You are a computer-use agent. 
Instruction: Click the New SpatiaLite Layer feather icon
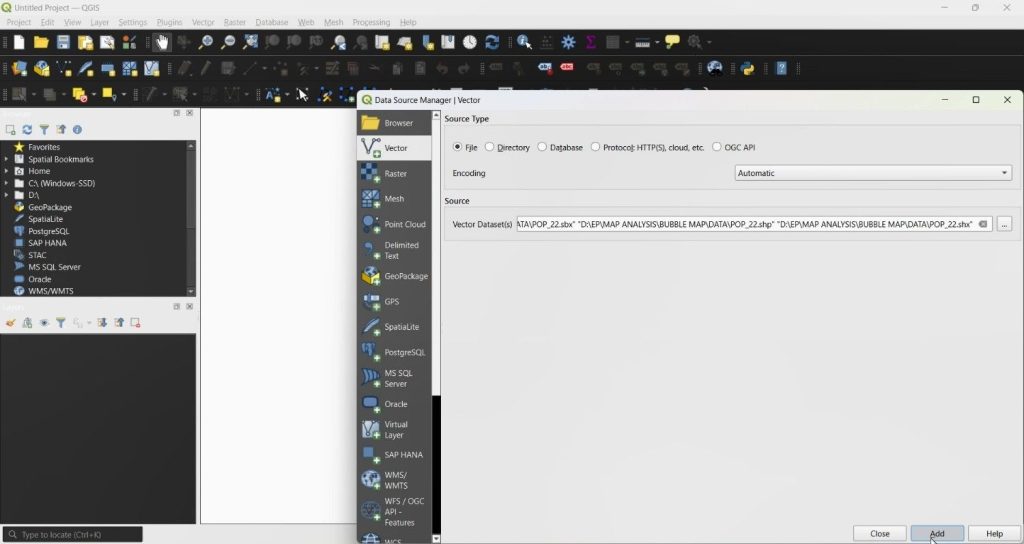[86, 68]
